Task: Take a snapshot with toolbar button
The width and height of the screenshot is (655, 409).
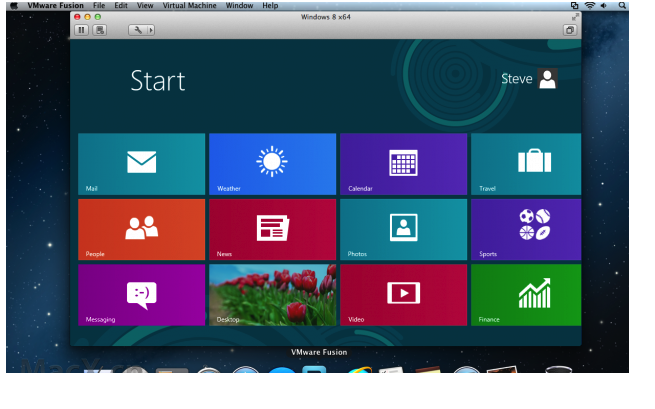Action: click(x=99, y=31)
